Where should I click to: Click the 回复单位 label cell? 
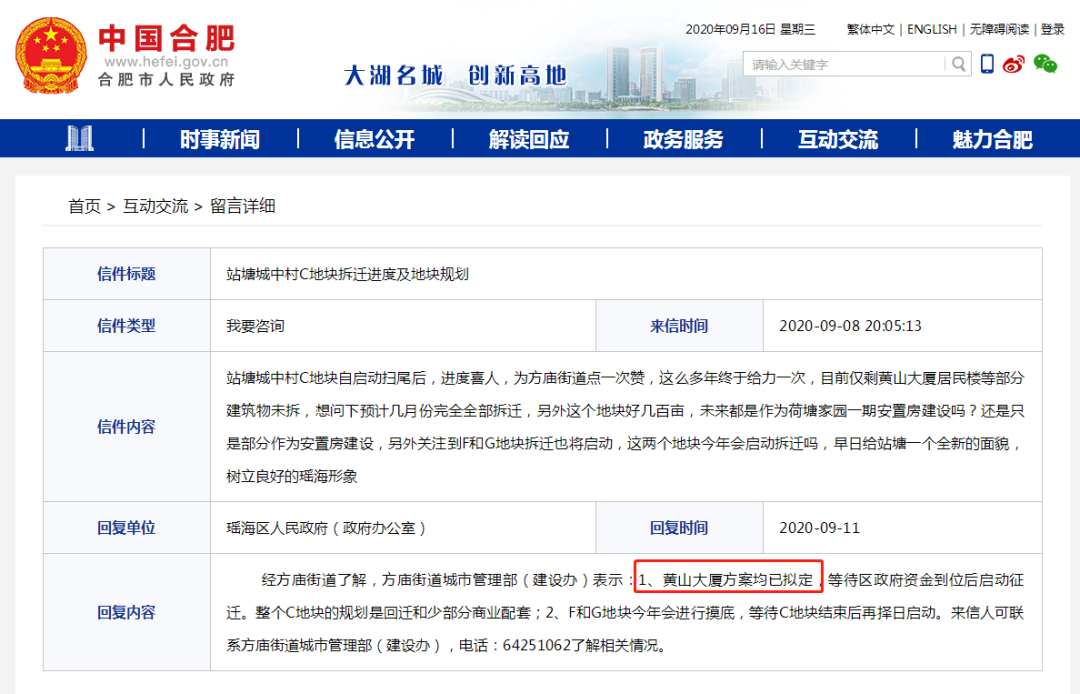point(127,527)
